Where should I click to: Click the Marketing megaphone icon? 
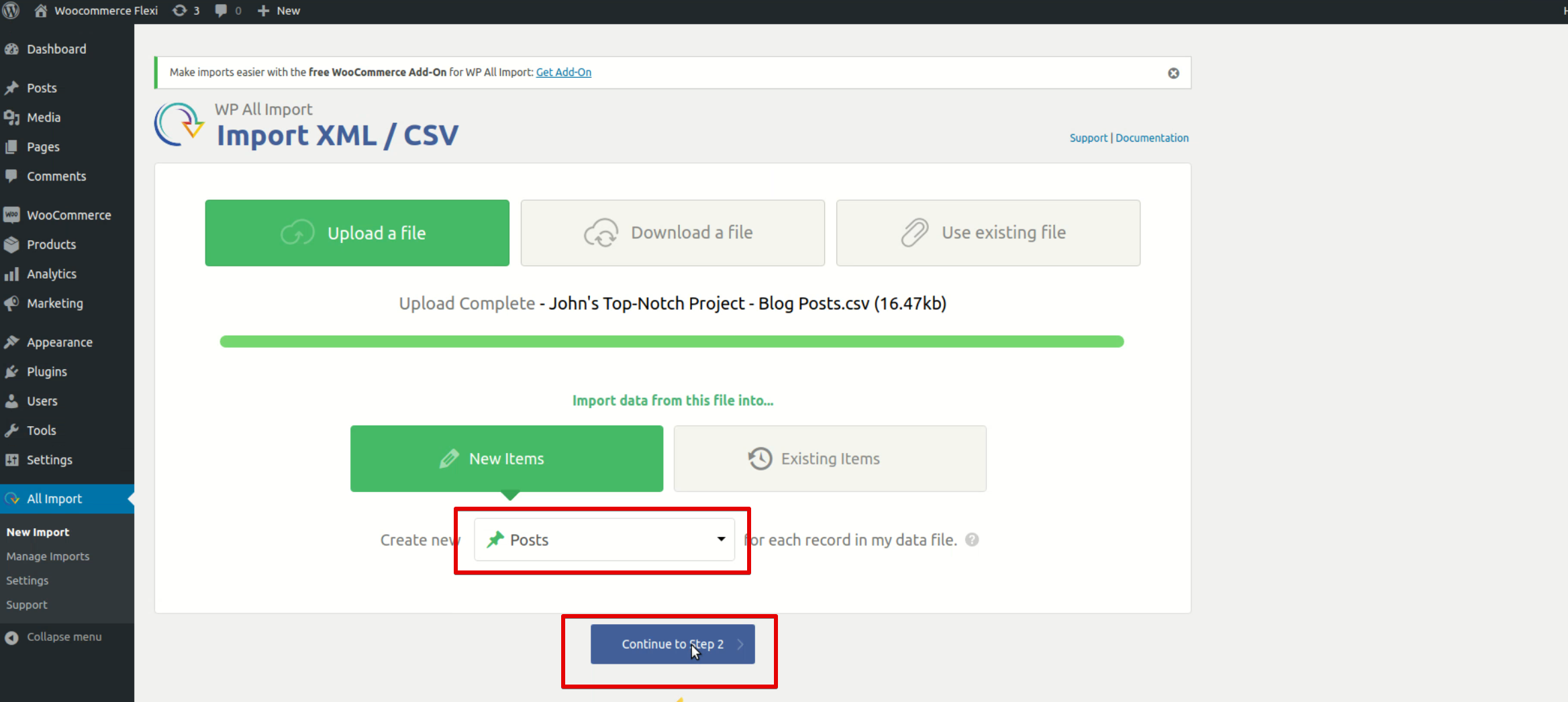click(11, 304)
